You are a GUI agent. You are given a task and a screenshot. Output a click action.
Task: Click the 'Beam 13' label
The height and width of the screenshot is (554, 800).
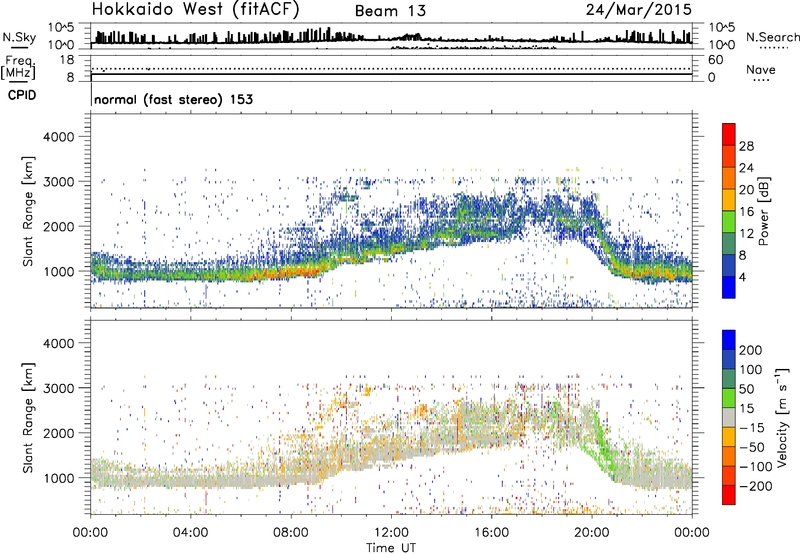click(x=390, y=11)
